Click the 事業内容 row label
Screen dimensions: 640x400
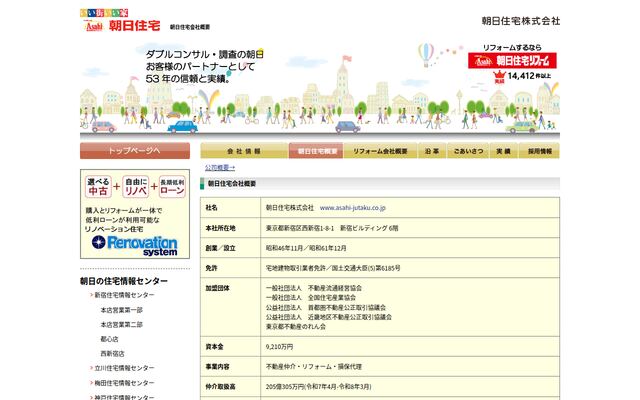[218, 367]
